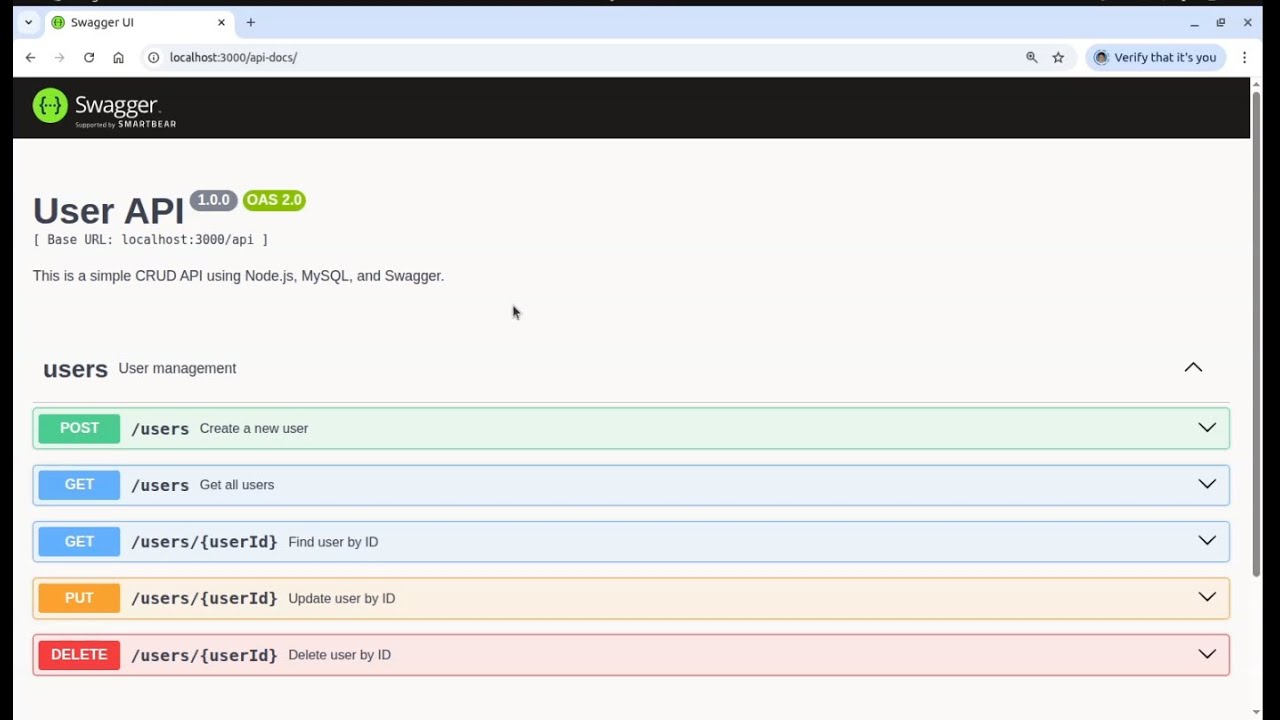The width and height of the screenshot is (1280, 720).
Task: Expand POST /users Create a new user
Action: pyautogui.click(x=631, y=428)
